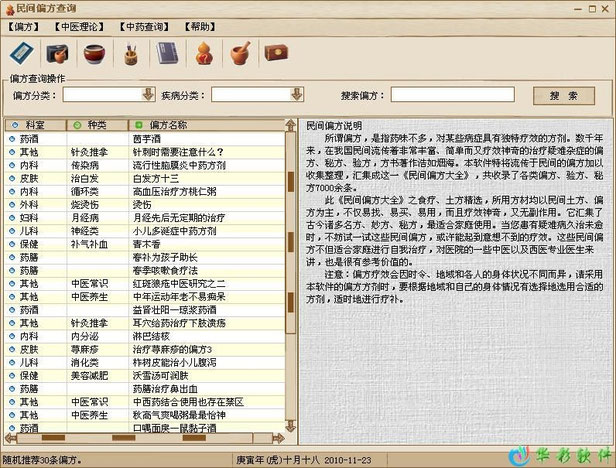Sort by the 科室 column header
616x468 pixels.
[x=35, y=125]
